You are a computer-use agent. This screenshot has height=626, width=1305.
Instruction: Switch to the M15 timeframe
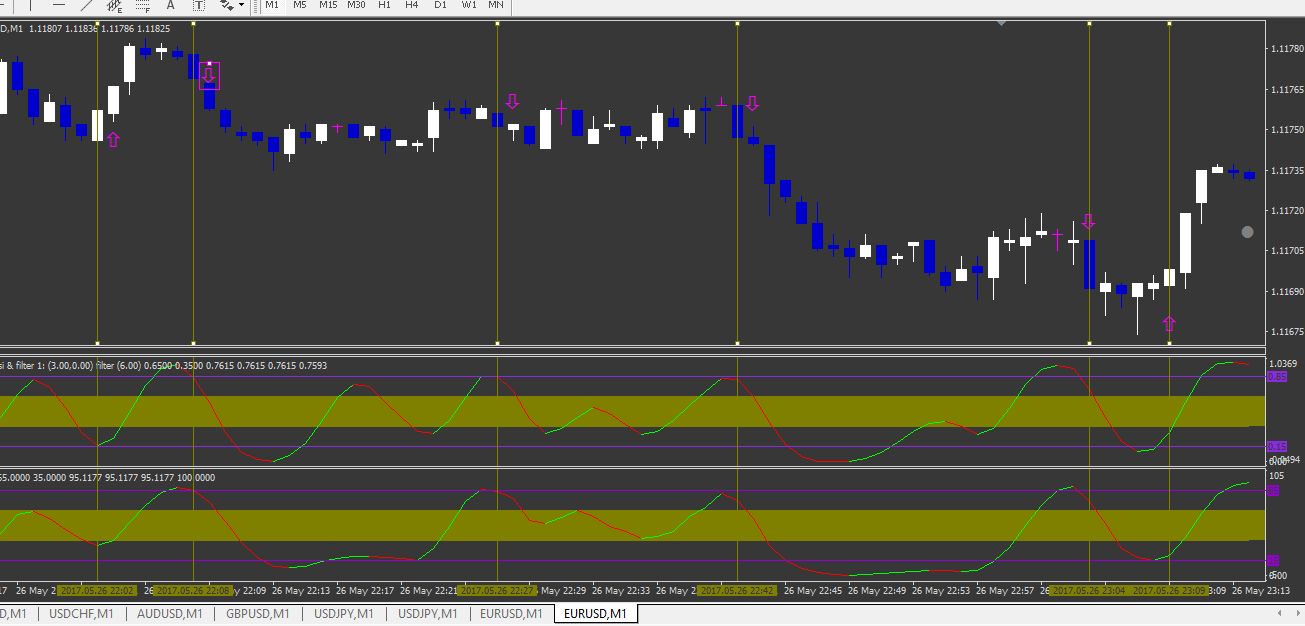328,5
